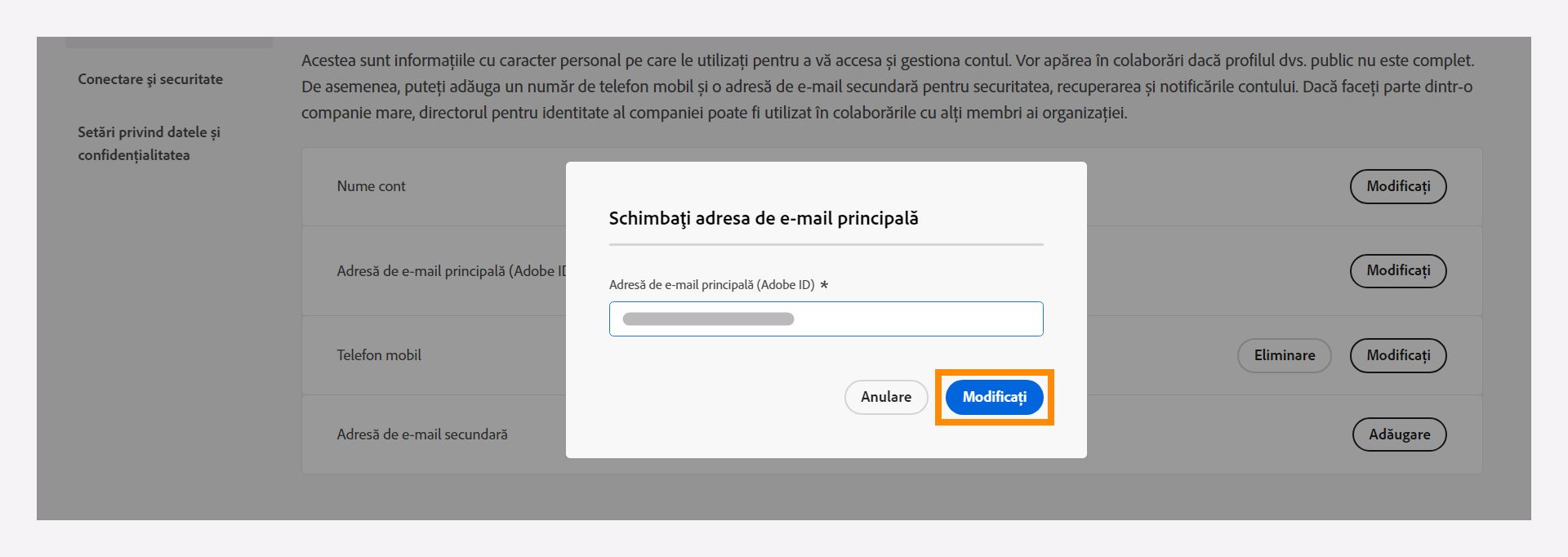Select the dialog title Schimbaţi adresa de e-mail
The height and width of the screenshot is (557, 1568).
point(763,218)
